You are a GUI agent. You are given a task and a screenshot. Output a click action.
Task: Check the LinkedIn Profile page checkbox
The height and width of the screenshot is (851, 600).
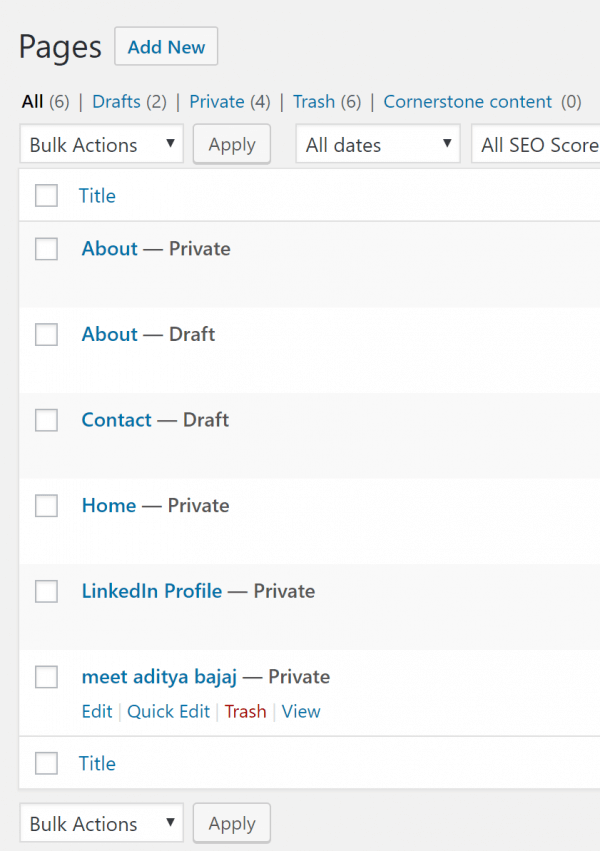tap(46, 592)
